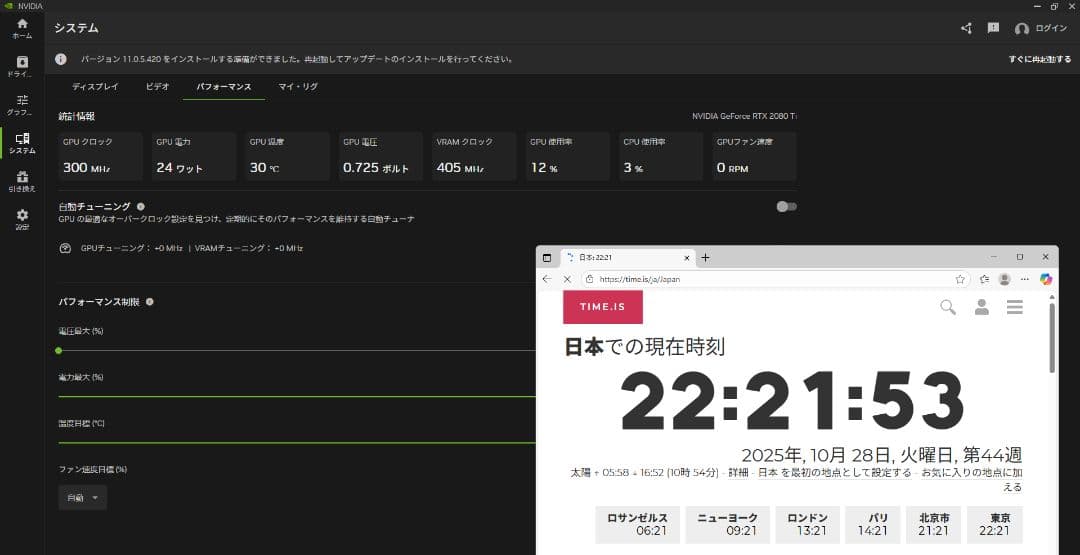Click the share icon in NVIDIA header
Viewport: 1080px width, 555px height.
point(966,28)
